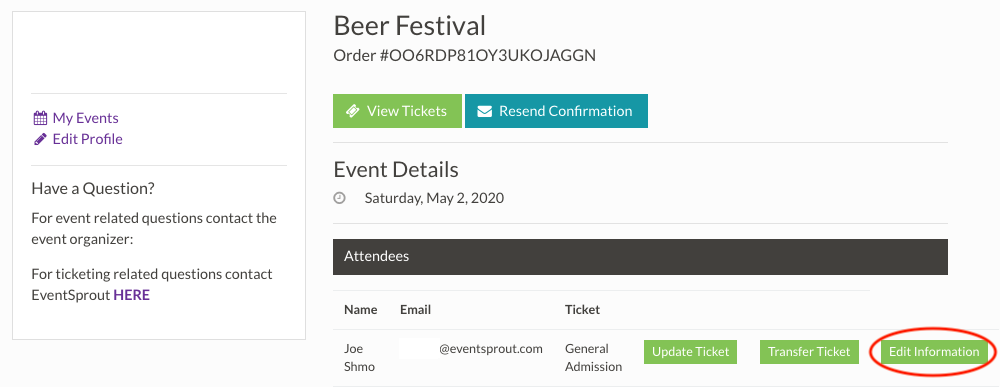
Task: Click the pencil icon beside Edit Profile
Action: coord(40,139)
